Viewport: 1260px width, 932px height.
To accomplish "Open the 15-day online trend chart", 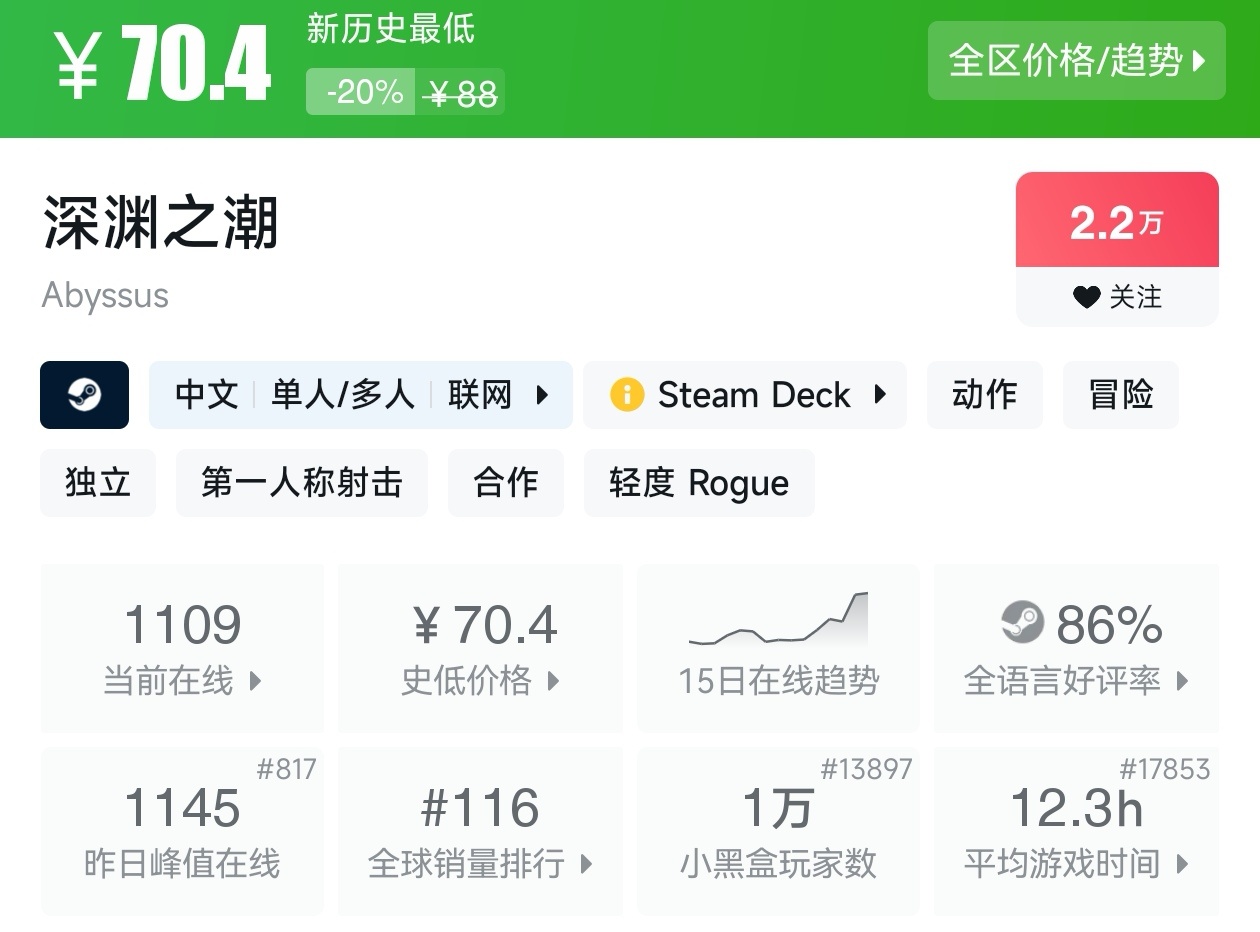I will coord(778,647).
